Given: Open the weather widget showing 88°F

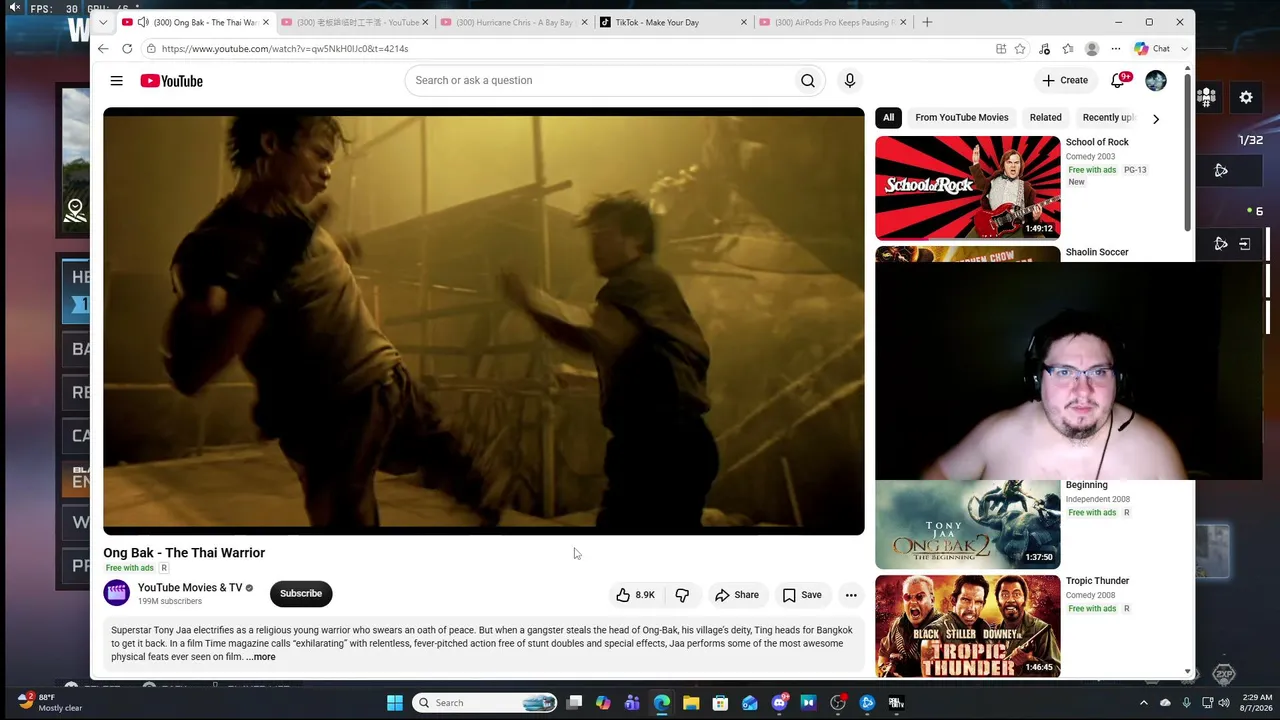Looking at the screenshot, I should (50, 702).
